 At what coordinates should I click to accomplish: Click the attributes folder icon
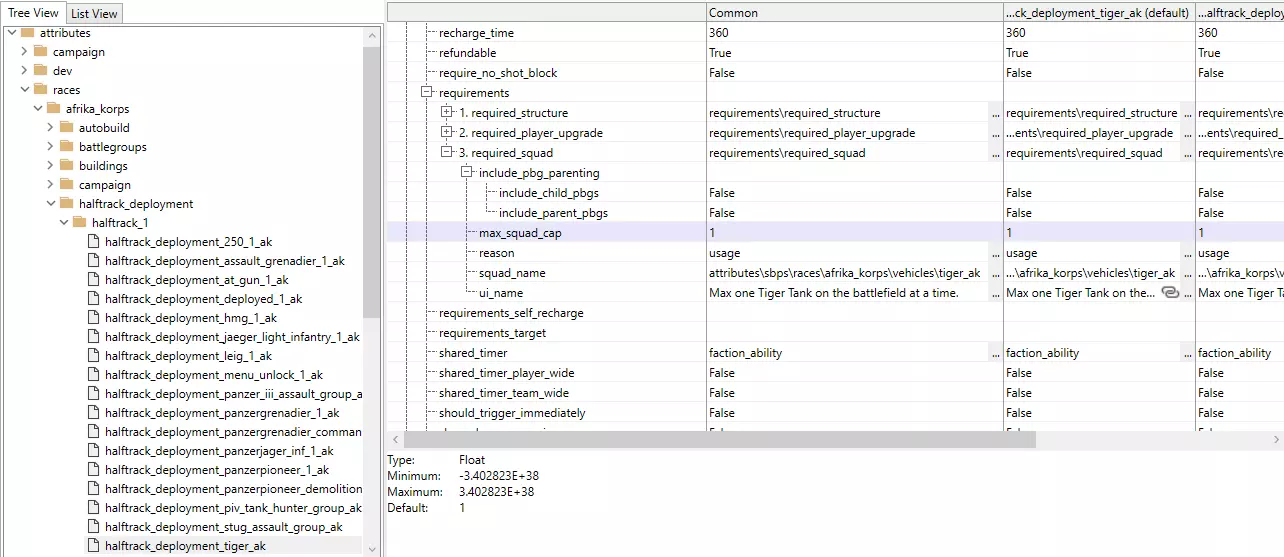tap(27, 33)
